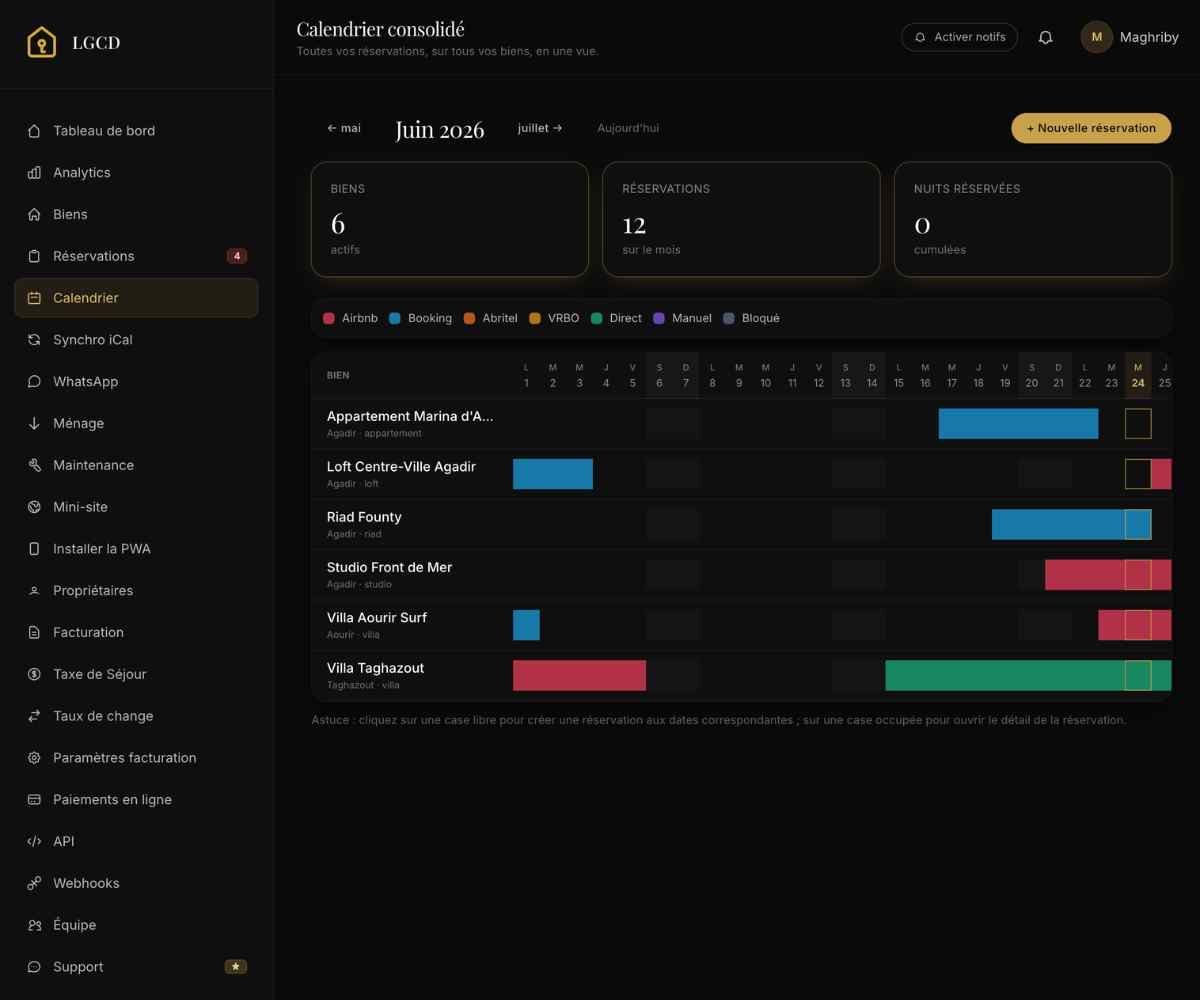Open notifications bell icon in header

[1046, 37]
